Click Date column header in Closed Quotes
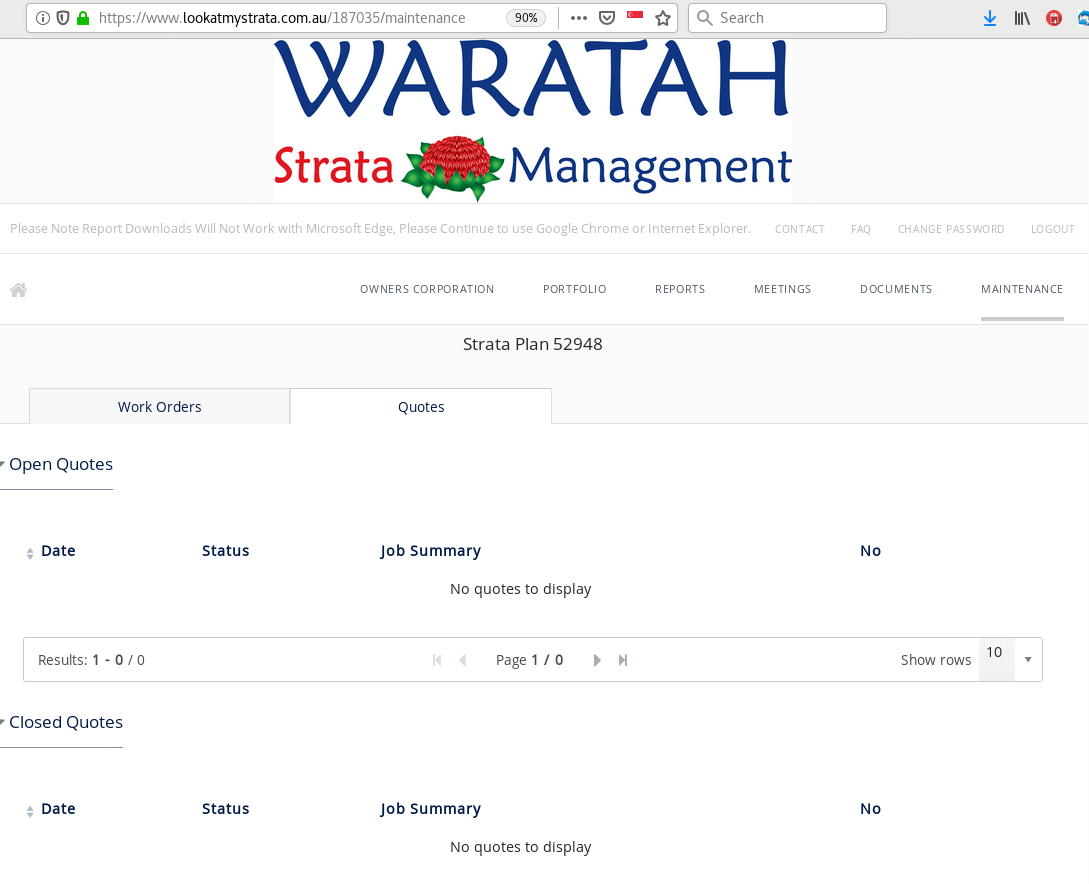This screenshot has width=1089, height=884. click(58, 808)
